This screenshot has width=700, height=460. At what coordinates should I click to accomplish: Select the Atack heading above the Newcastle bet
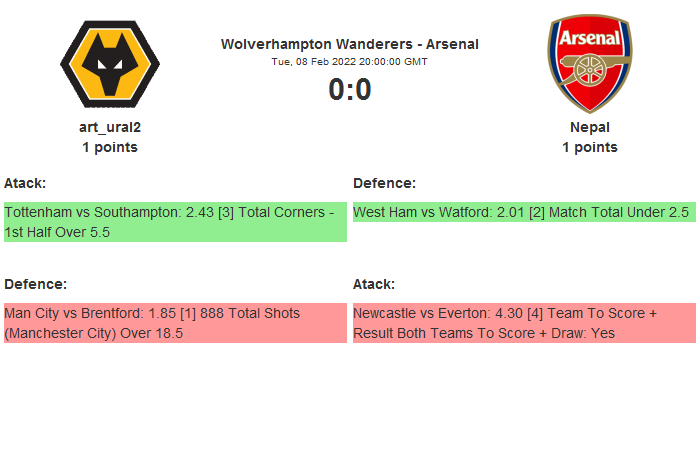[x=374, y=284]
